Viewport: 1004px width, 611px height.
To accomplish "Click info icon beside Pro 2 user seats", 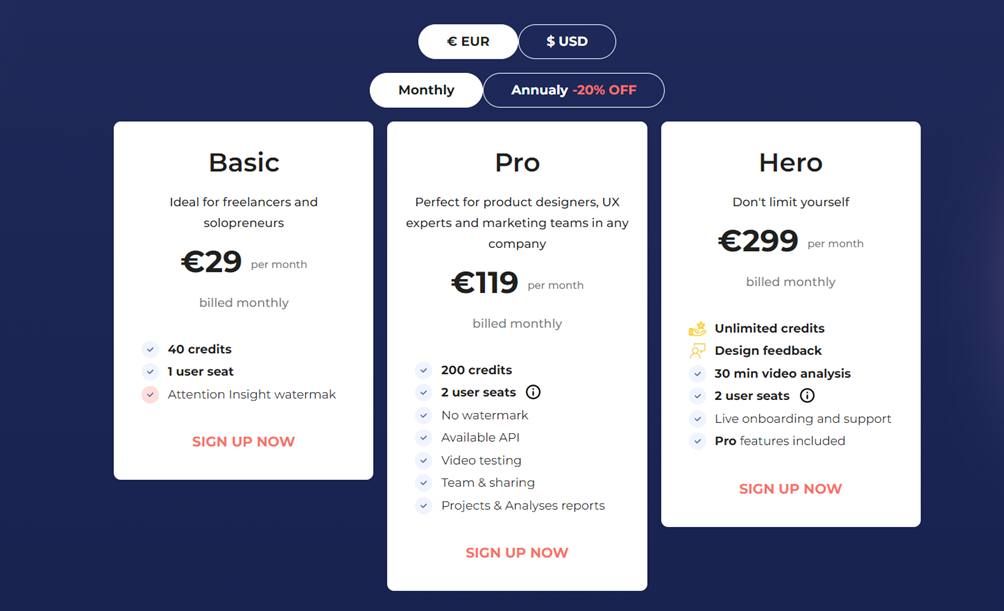I will point(533,392).
